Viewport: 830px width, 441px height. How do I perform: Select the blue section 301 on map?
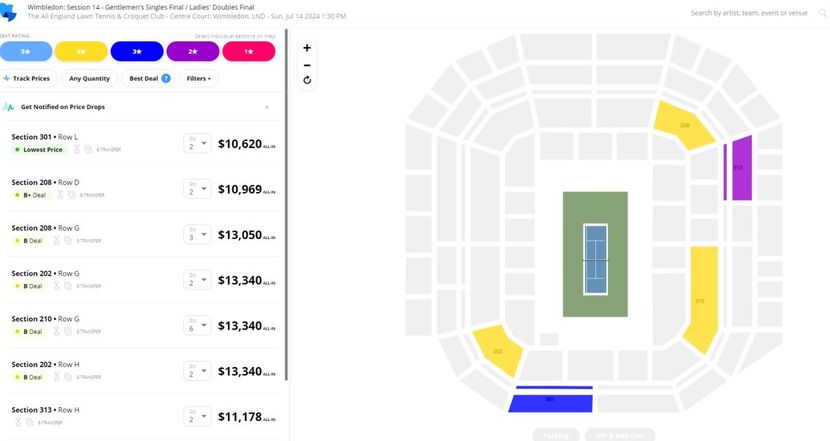[551, 403]
